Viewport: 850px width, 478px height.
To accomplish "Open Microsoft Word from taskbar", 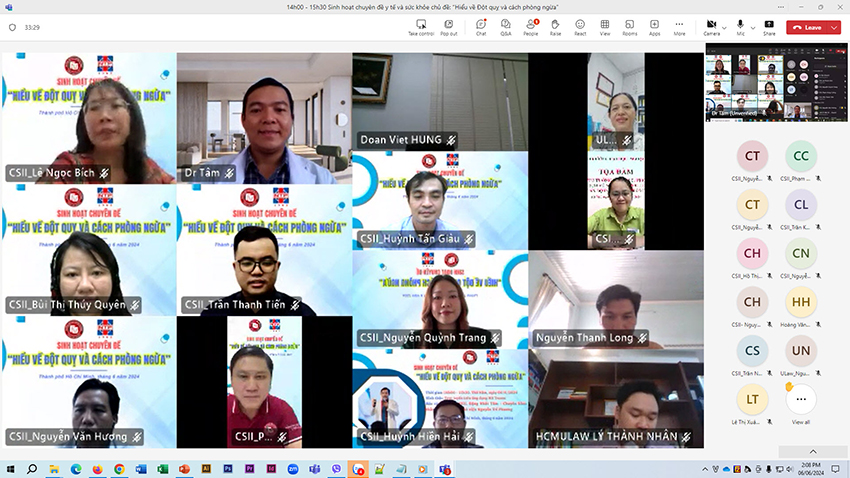I will coord(141,469).
